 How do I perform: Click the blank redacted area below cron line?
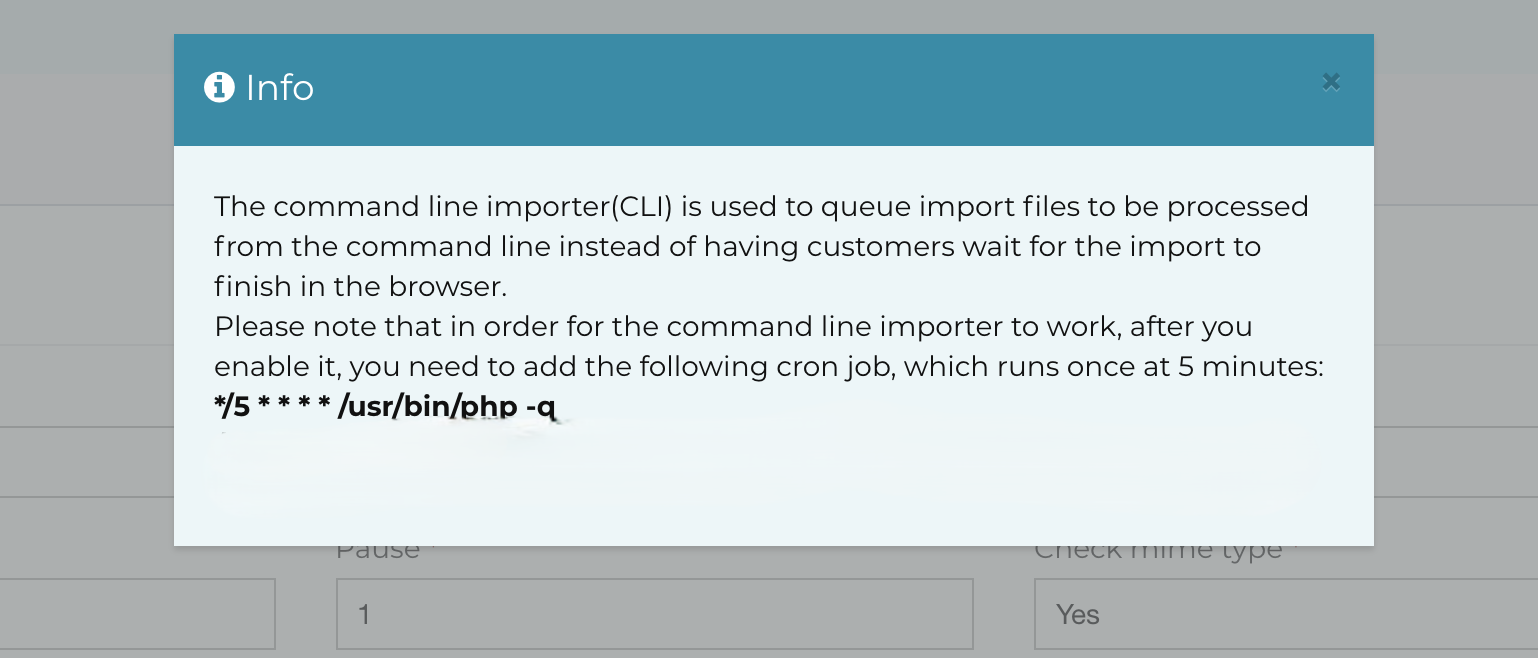tap(770, 470)
